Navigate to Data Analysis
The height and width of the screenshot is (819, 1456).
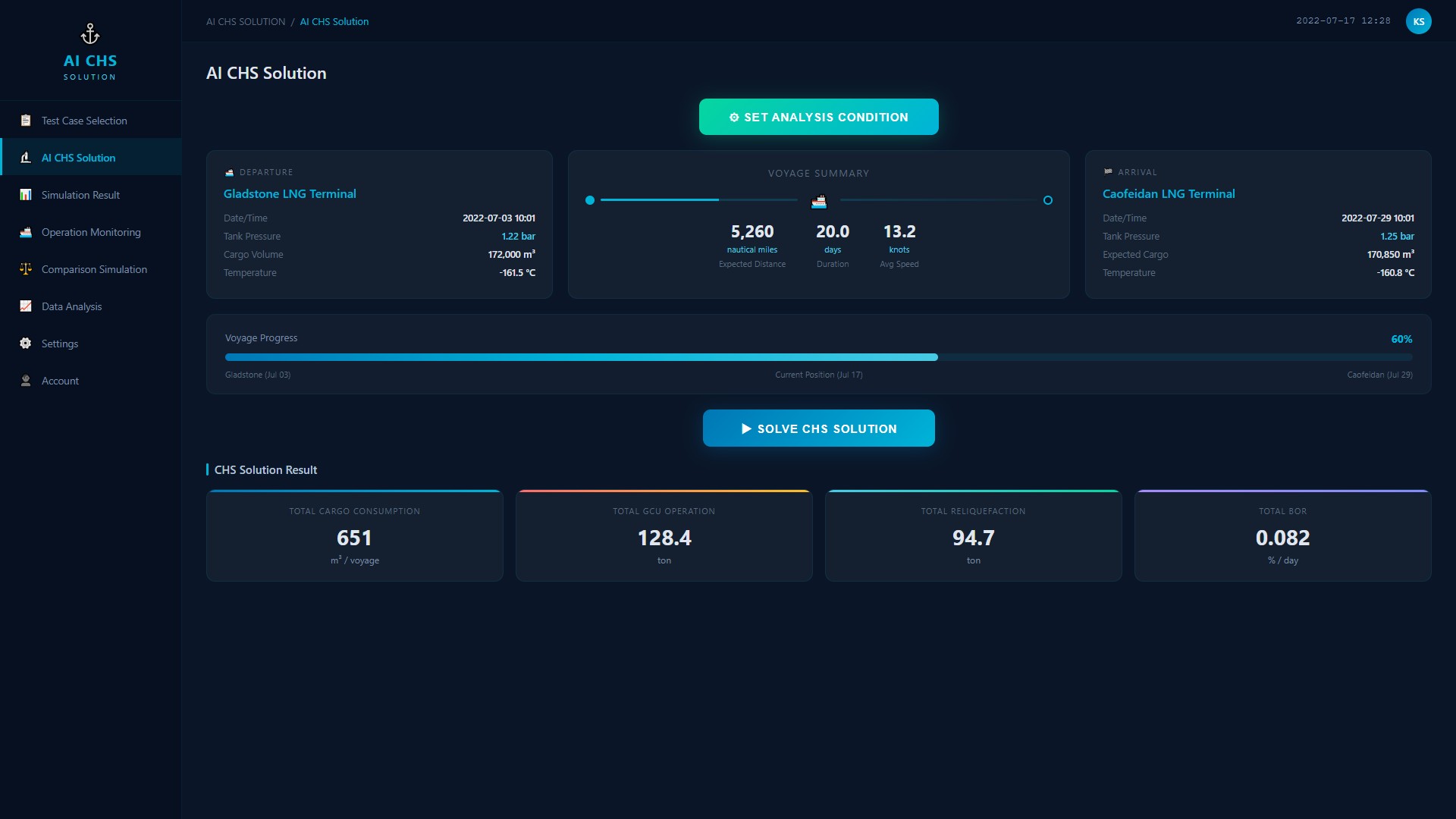tap(91, 306)
